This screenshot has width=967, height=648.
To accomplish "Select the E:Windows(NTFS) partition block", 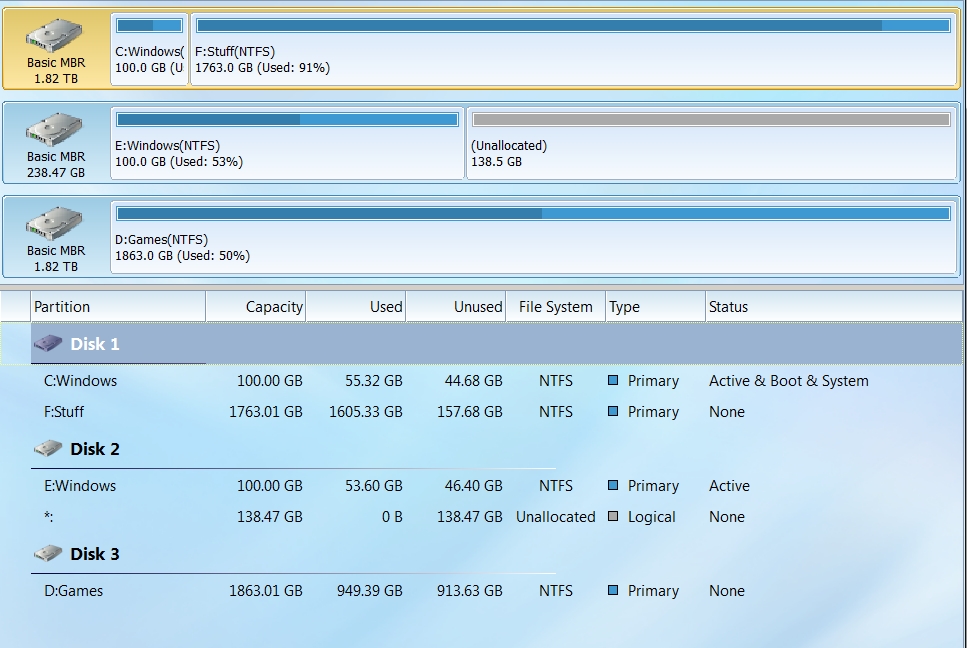I will tap(287, 143).
